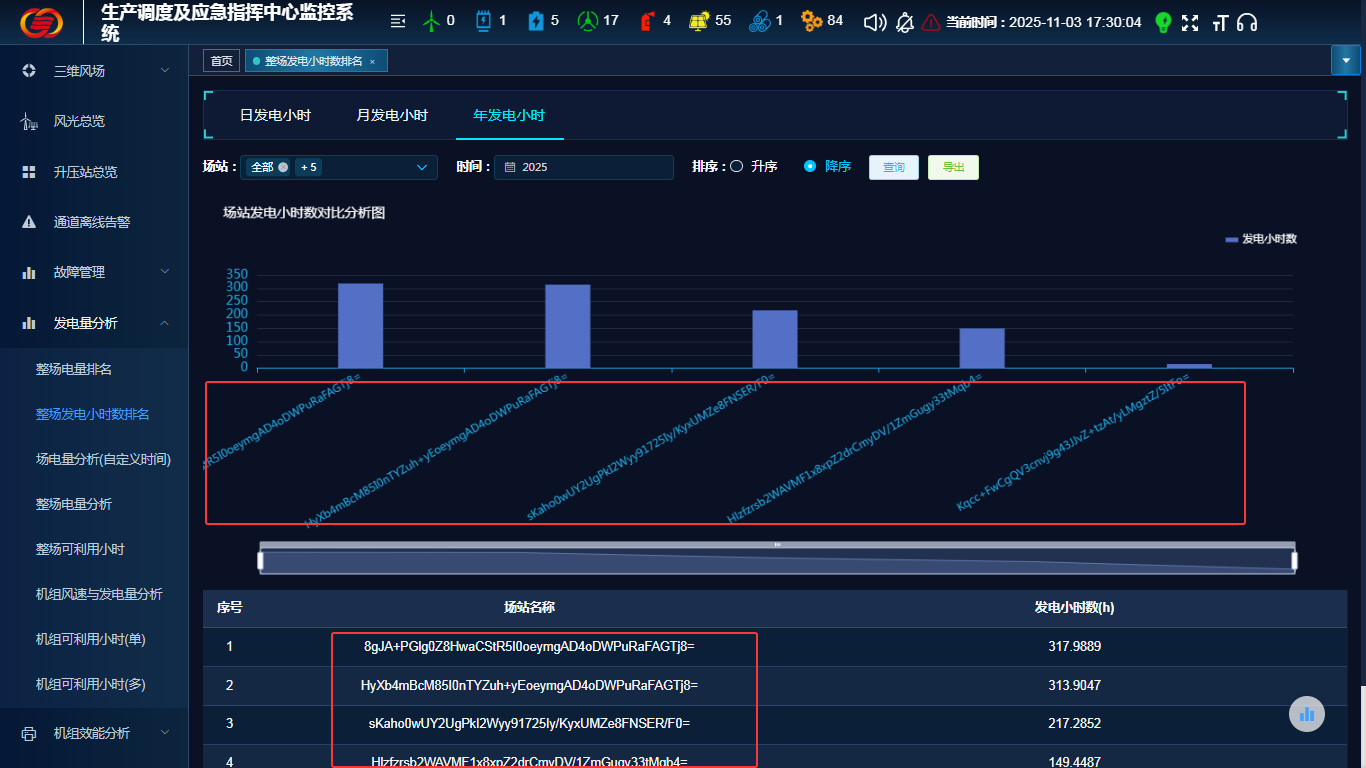Click the orange gears status icon

(811, 21)
